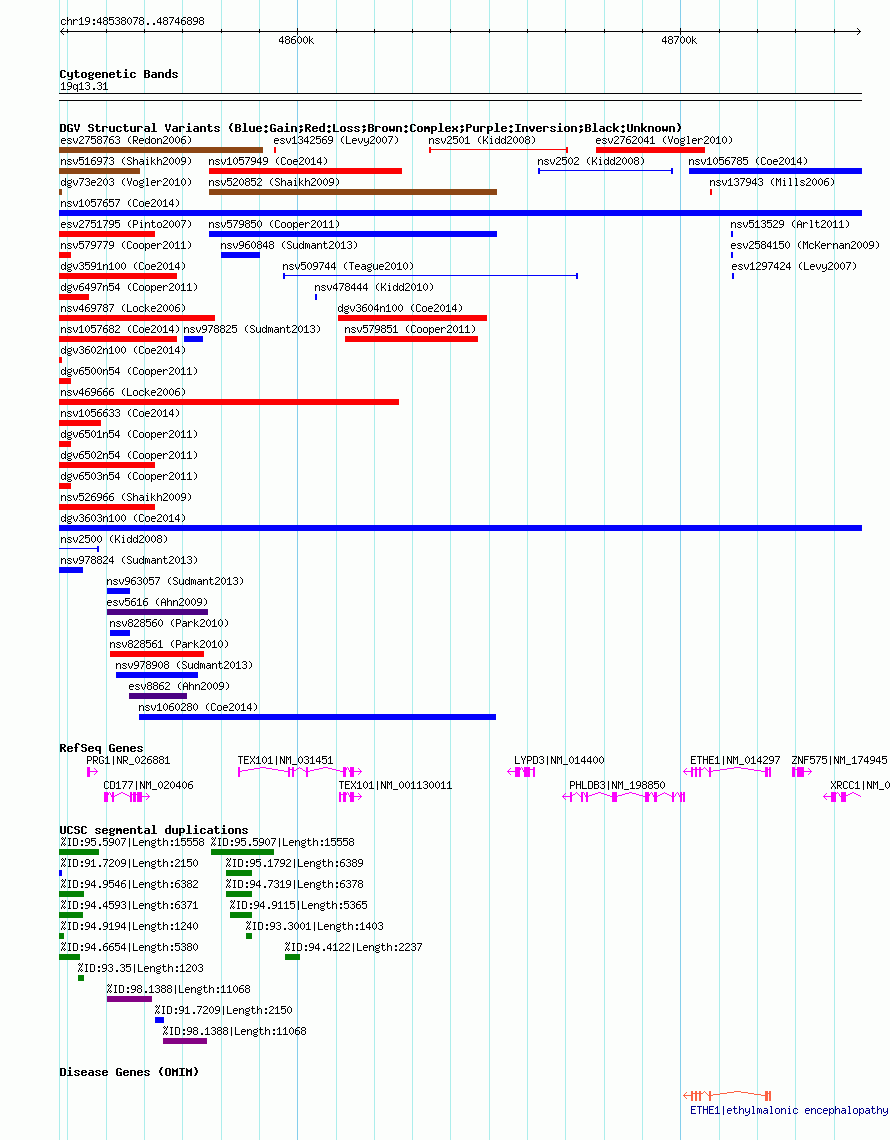Image resolution: width=890 pixels, height=1140 pixels.
Task: Open nsv1060280 (Coe2014) variant
Action: pyautogui.click(x=198, y=709)
